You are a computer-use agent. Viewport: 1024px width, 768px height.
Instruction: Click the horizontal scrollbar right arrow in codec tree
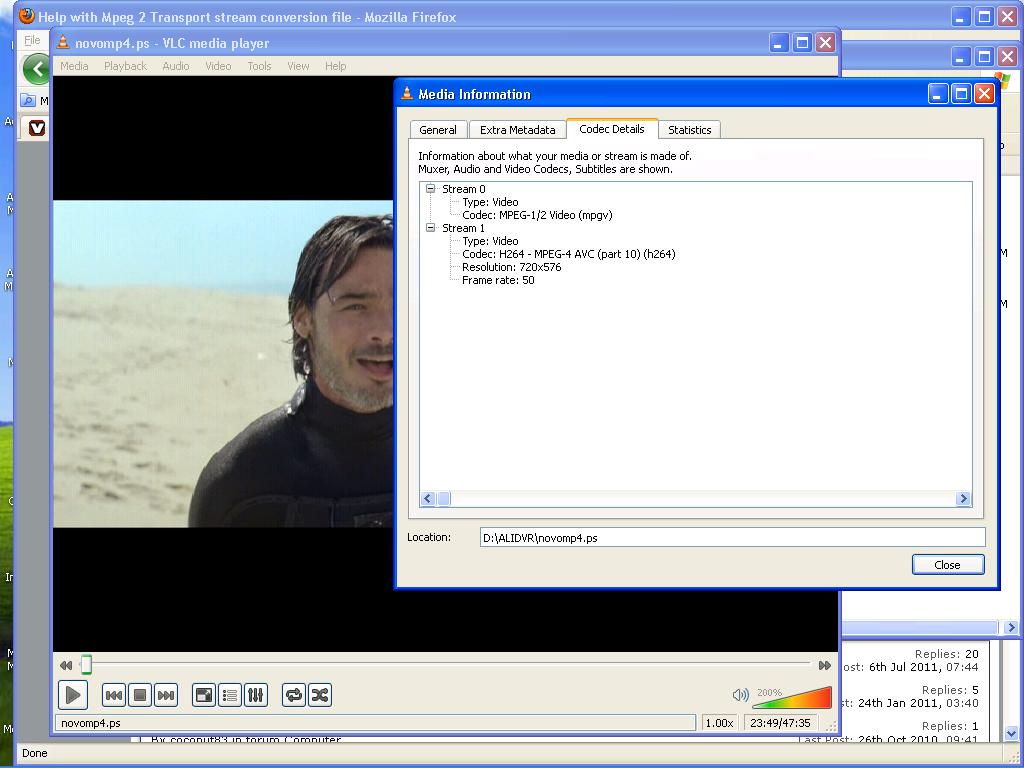click(x=963, y=499)
